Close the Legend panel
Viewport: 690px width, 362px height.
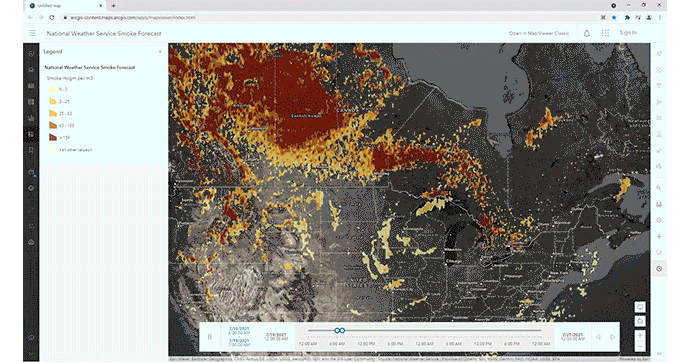click(160, 51)
